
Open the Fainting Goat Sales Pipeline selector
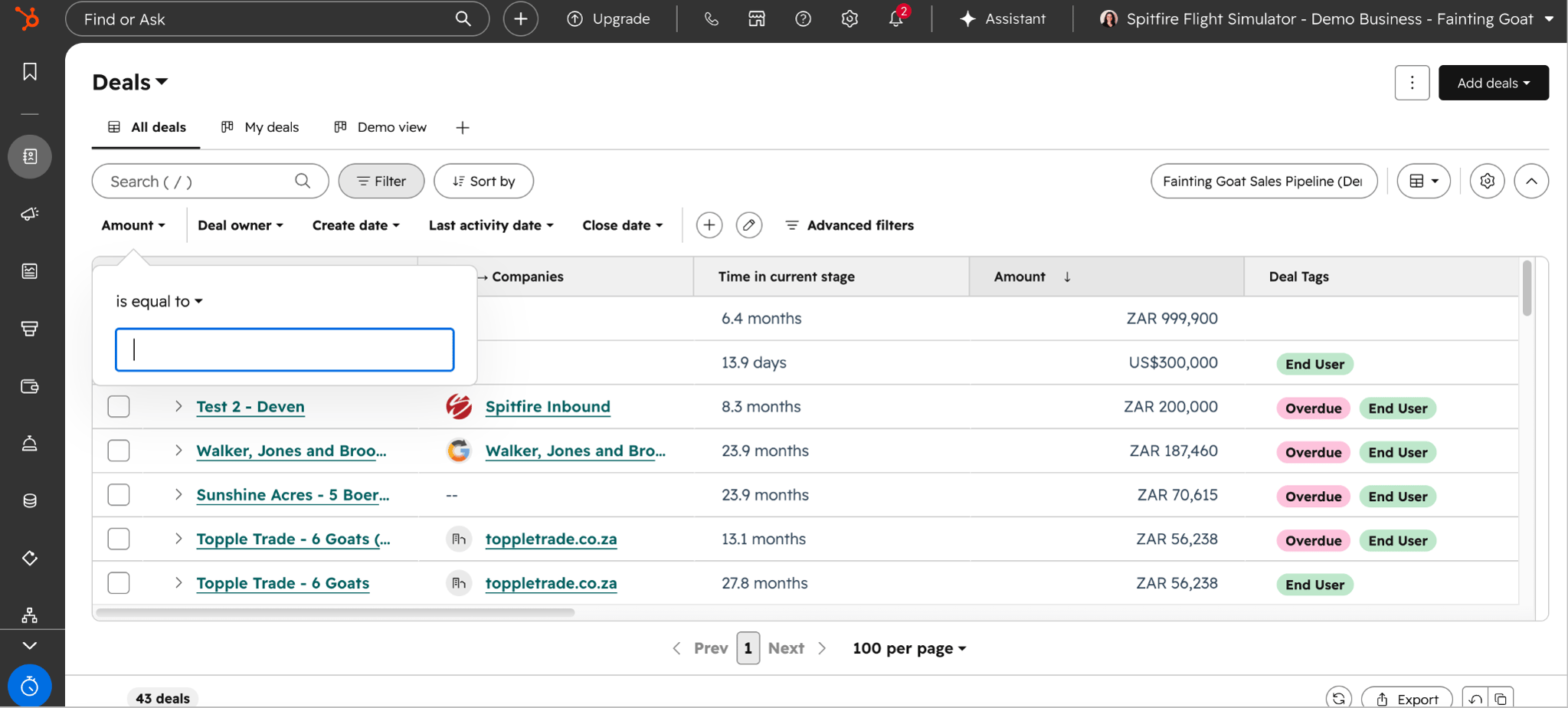click(1264, 182)
